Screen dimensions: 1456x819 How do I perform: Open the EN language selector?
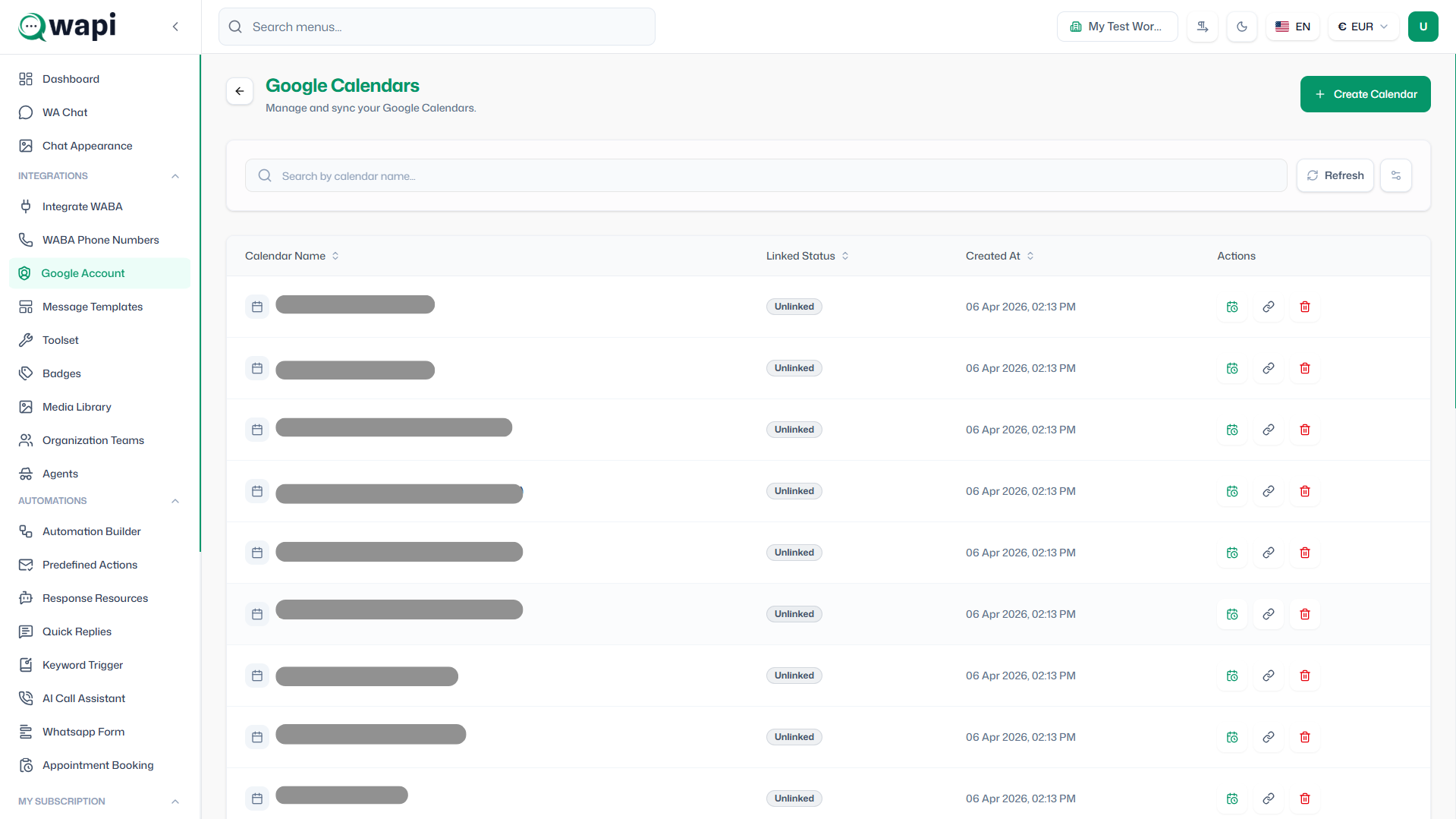1293,27
